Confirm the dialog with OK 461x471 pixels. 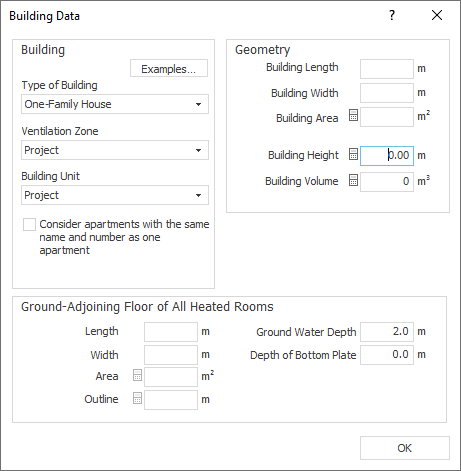point(405,448)
